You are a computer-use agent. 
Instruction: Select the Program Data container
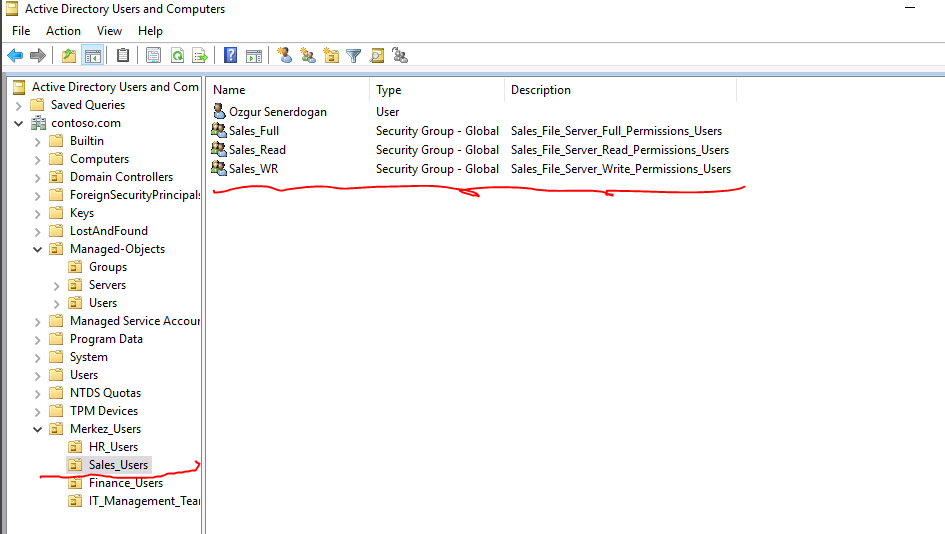coord(106,339)
